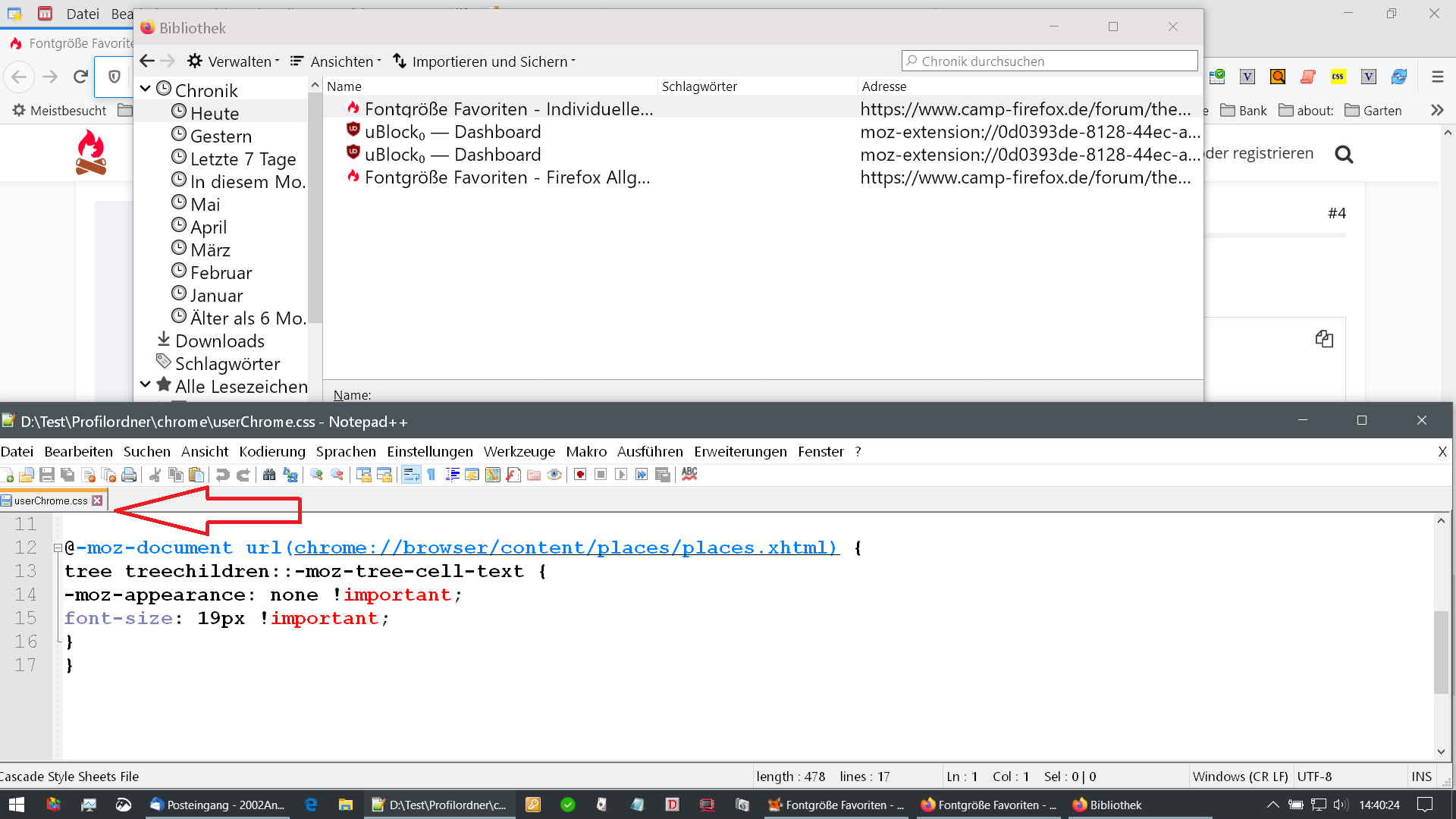Click the ABC spell check icon
The image size is (1456, 819).
[689, 475]
